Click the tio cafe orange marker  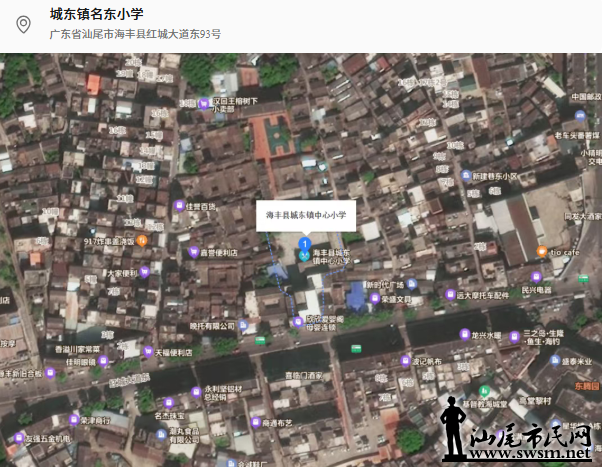541,251
